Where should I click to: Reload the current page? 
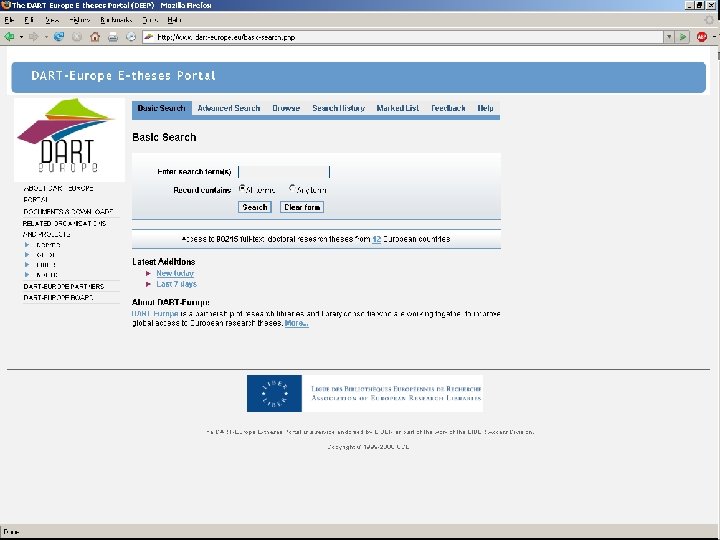(59, 37)
